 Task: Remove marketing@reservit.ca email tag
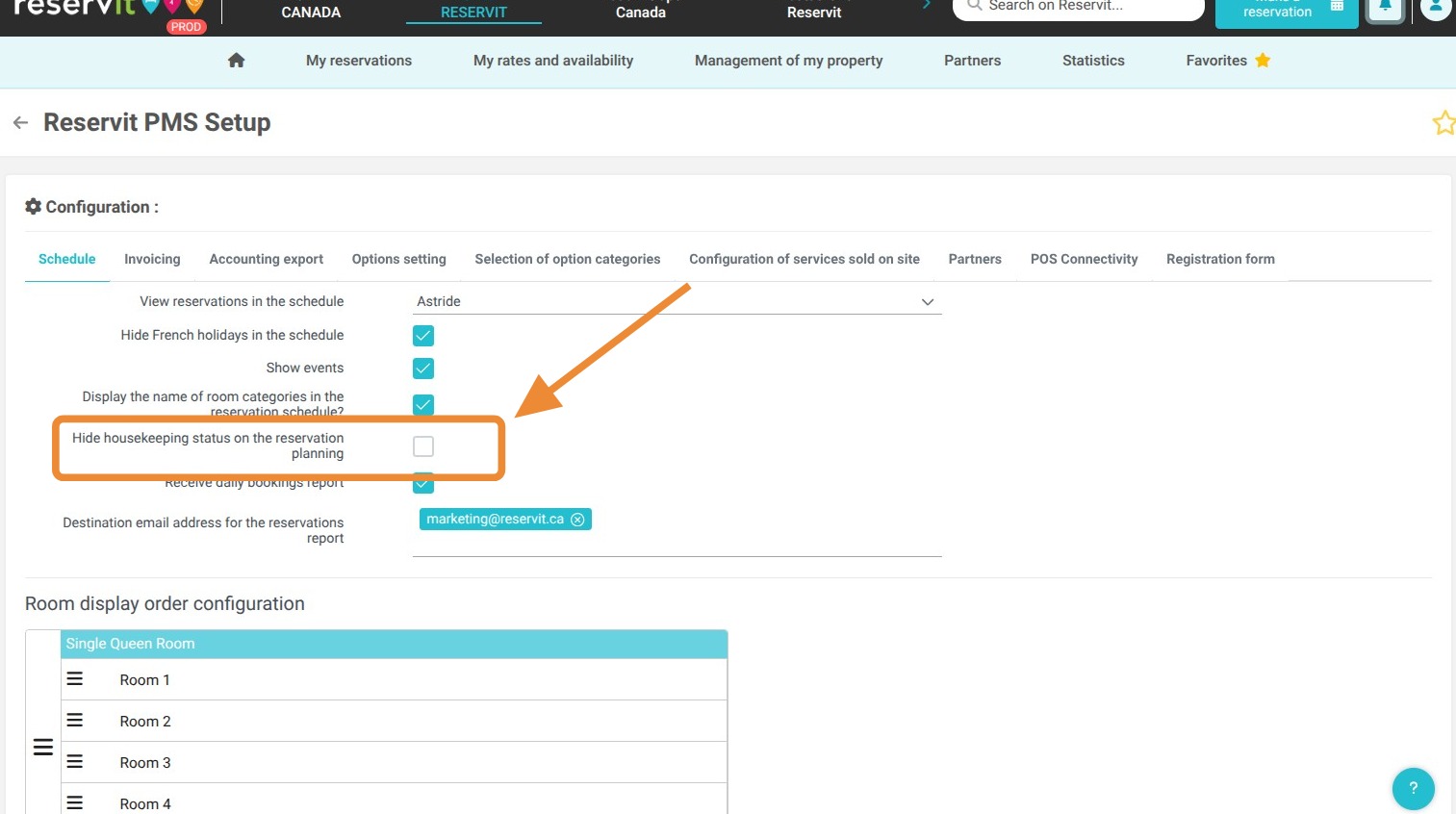(577, 520)
